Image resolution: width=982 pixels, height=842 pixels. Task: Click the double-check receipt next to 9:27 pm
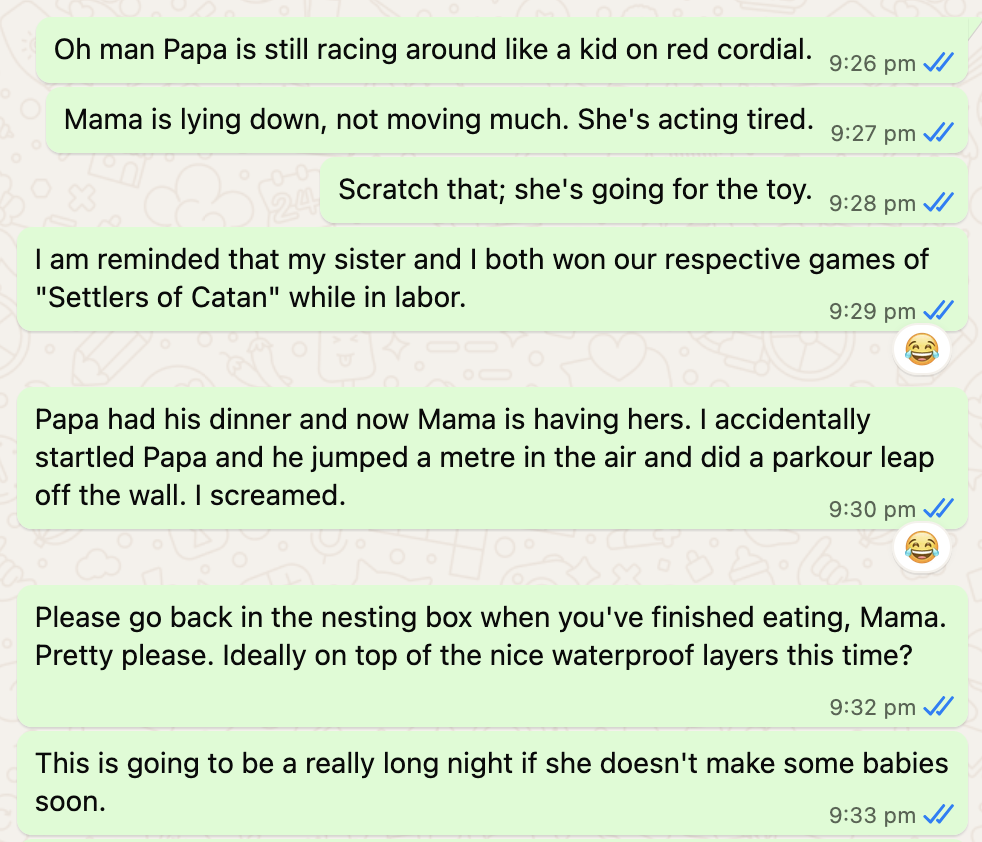click(x=938, y=133)
